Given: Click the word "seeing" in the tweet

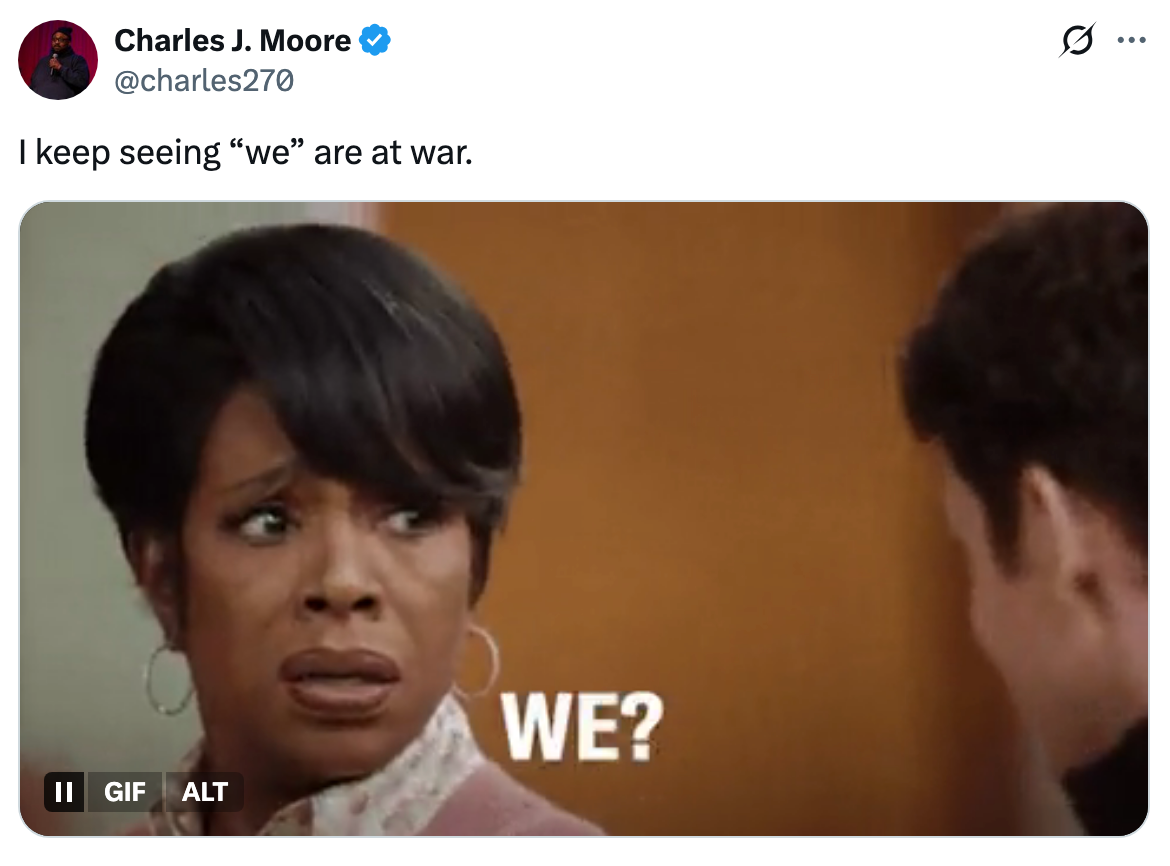Looking at the screenshot, I should pyautogui.click(x=169, y=154).
